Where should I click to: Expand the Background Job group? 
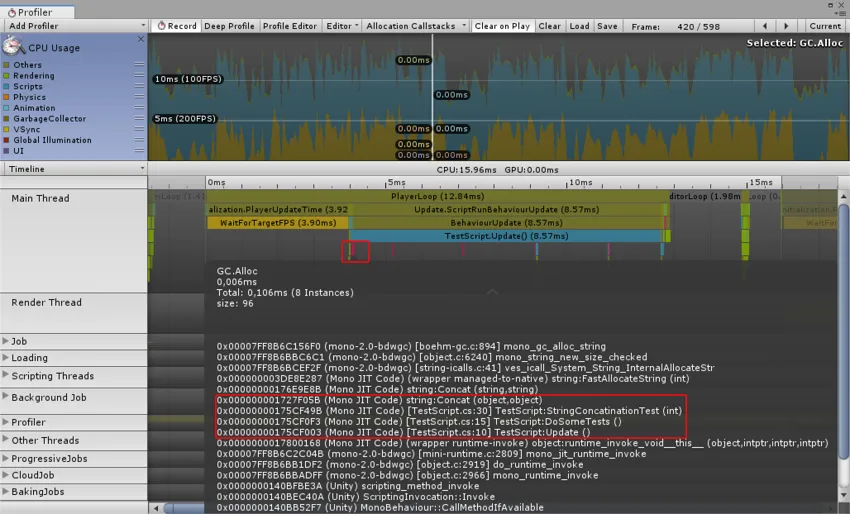(5, 396)
